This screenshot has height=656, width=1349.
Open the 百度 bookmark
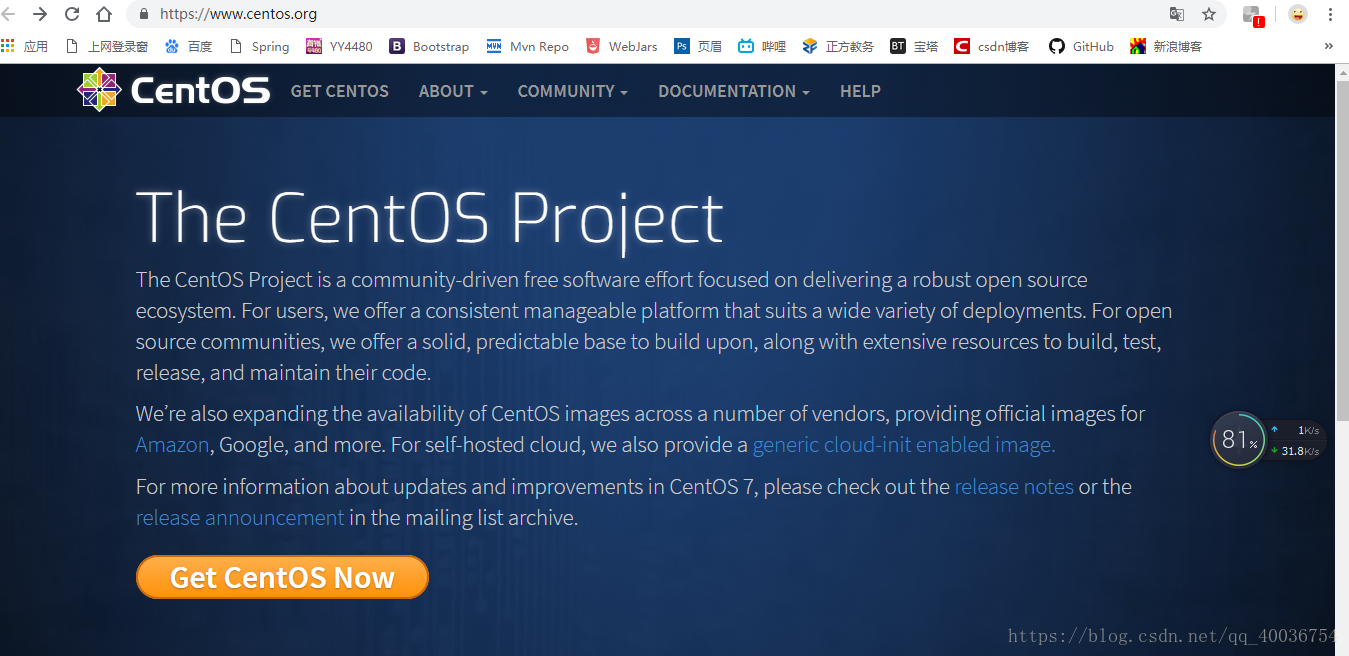189,46
